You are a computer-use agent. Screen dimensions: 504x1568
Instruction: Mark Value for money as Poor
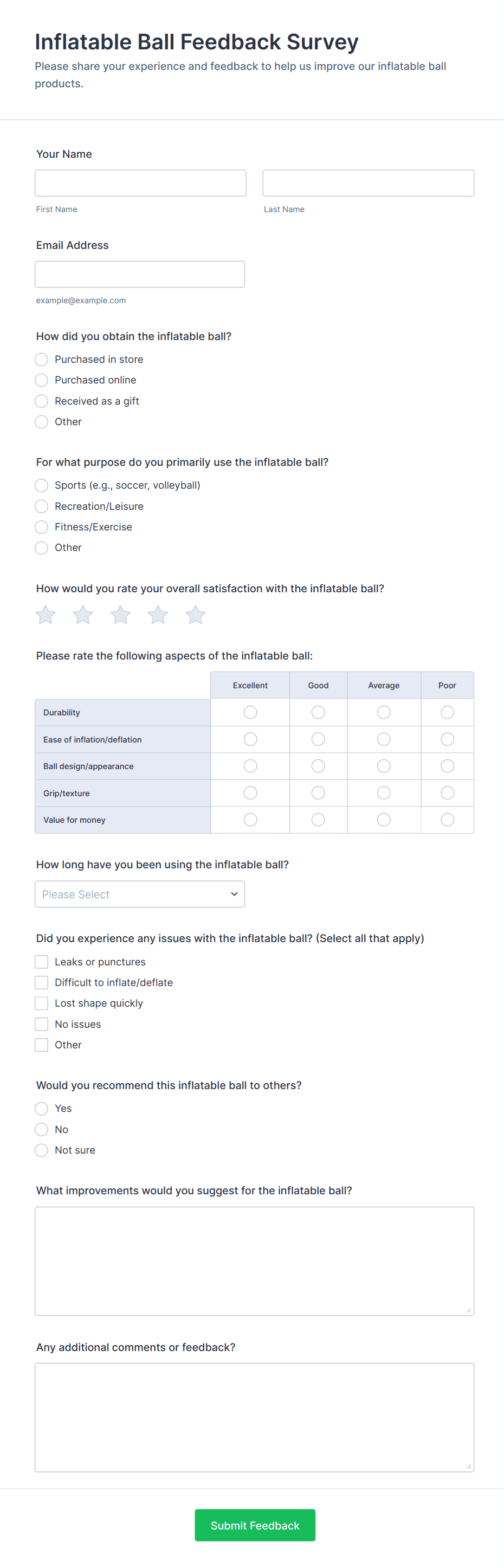(448, 820)
